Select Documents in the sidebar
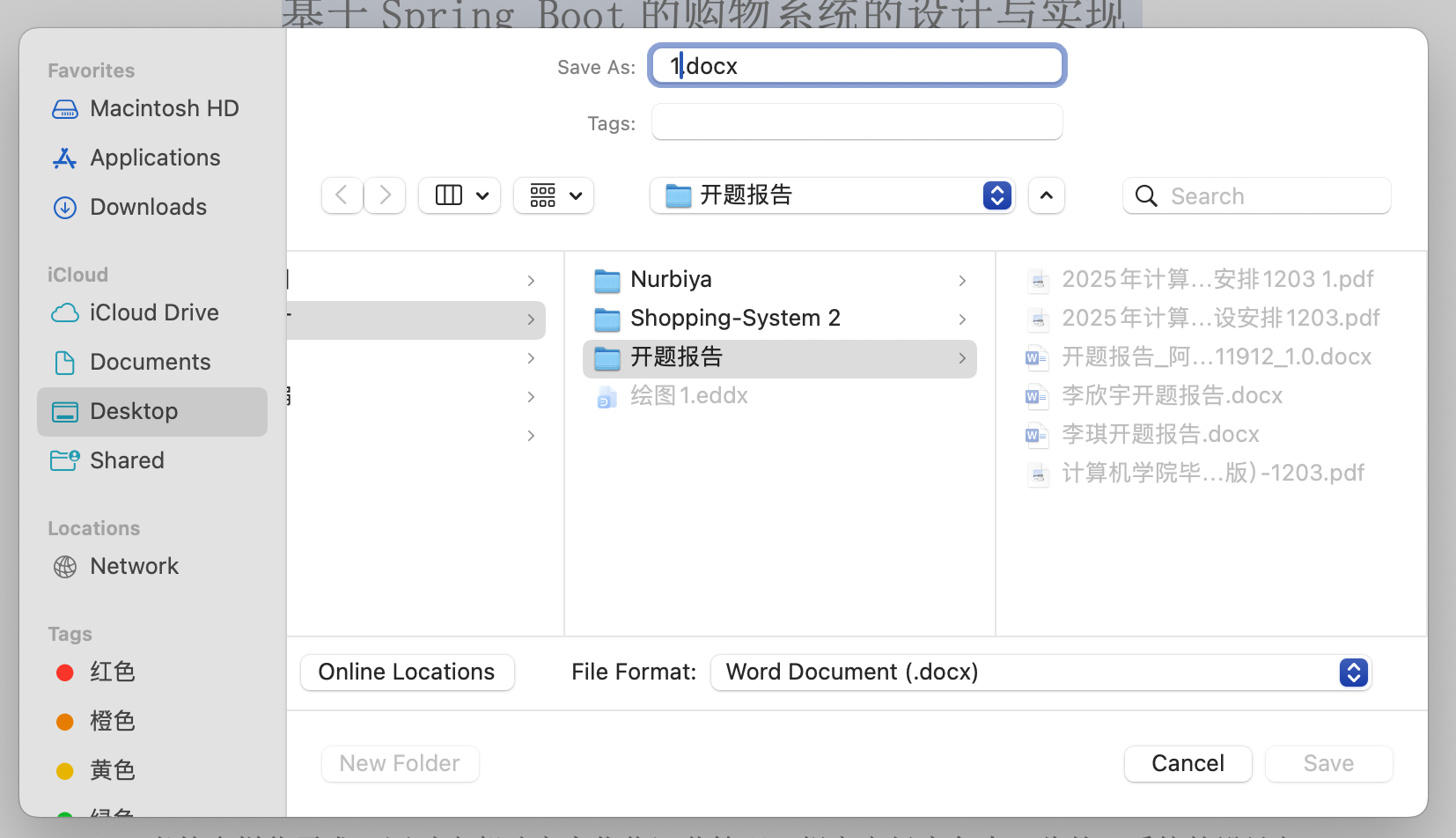 (x=150, y=362)
